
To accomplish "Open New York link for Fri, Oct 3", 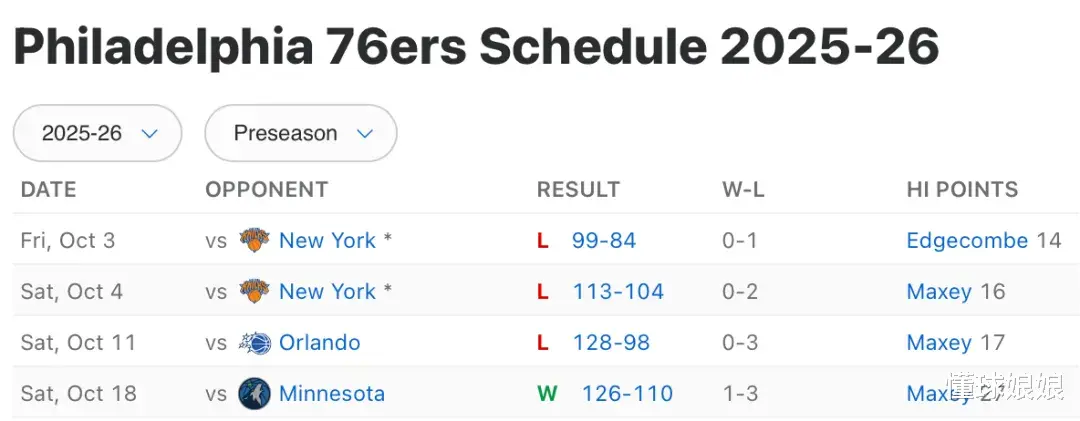I will [327, 240].
